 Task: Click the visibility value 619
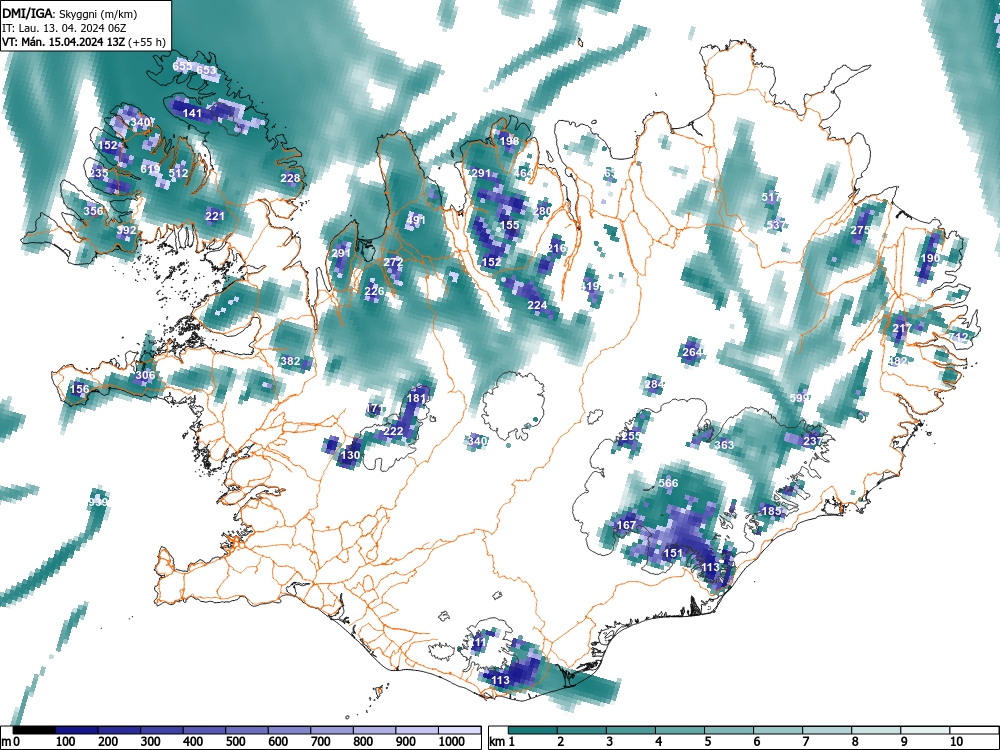[x=151, y=169]
